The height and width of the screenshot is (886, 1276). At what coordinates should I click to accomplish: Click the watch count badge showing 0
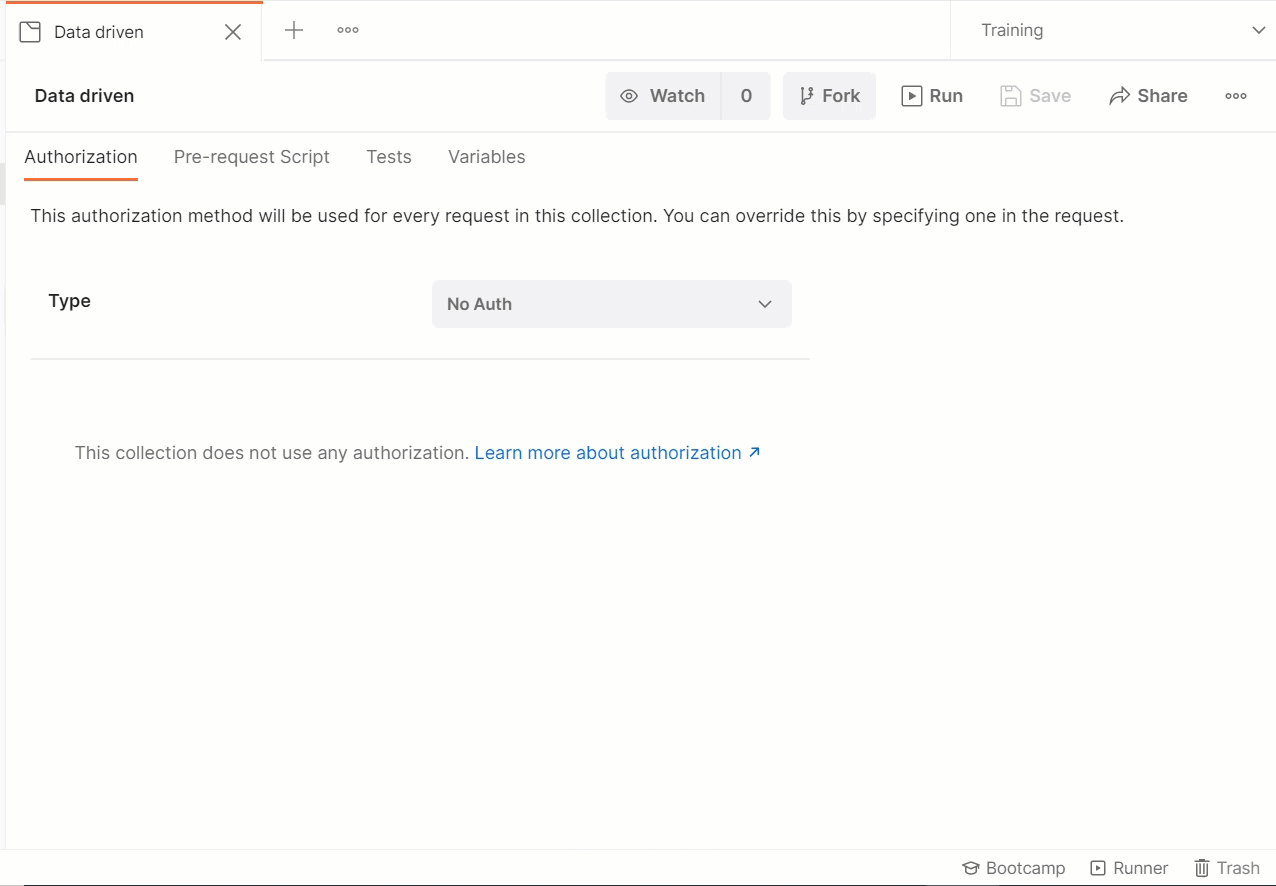(746, 96)
